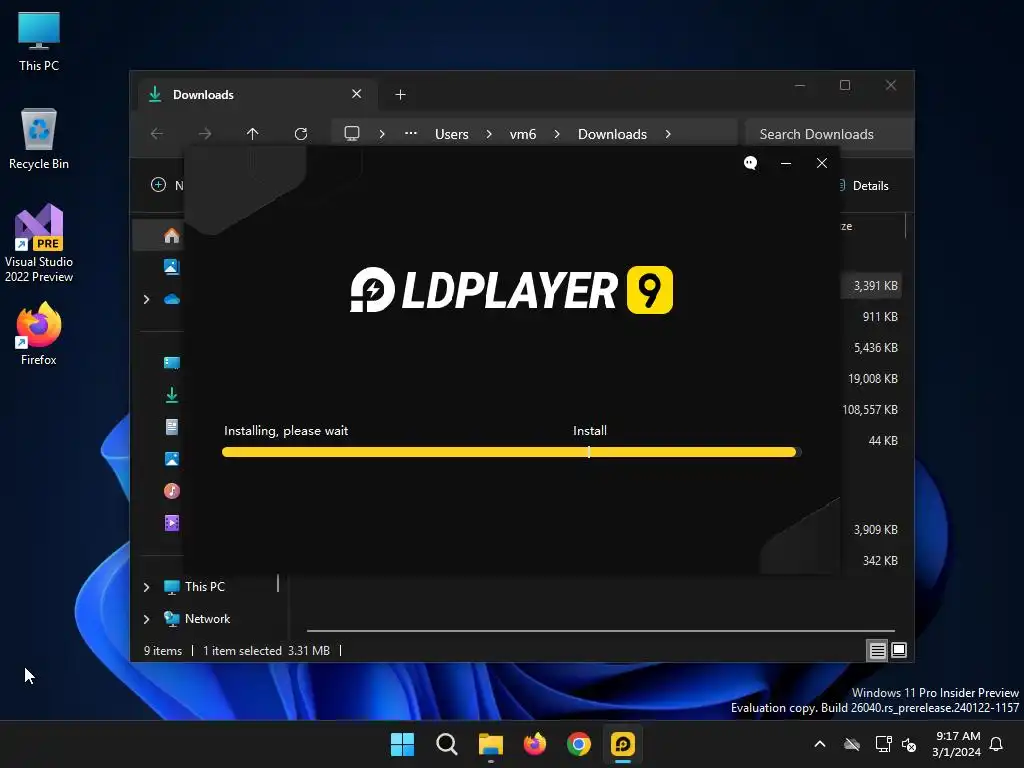Open taskbar Search
Image resolution: width=1024 pixels, height=768 pixels.
pyautogui.click(x=447, y=744)
